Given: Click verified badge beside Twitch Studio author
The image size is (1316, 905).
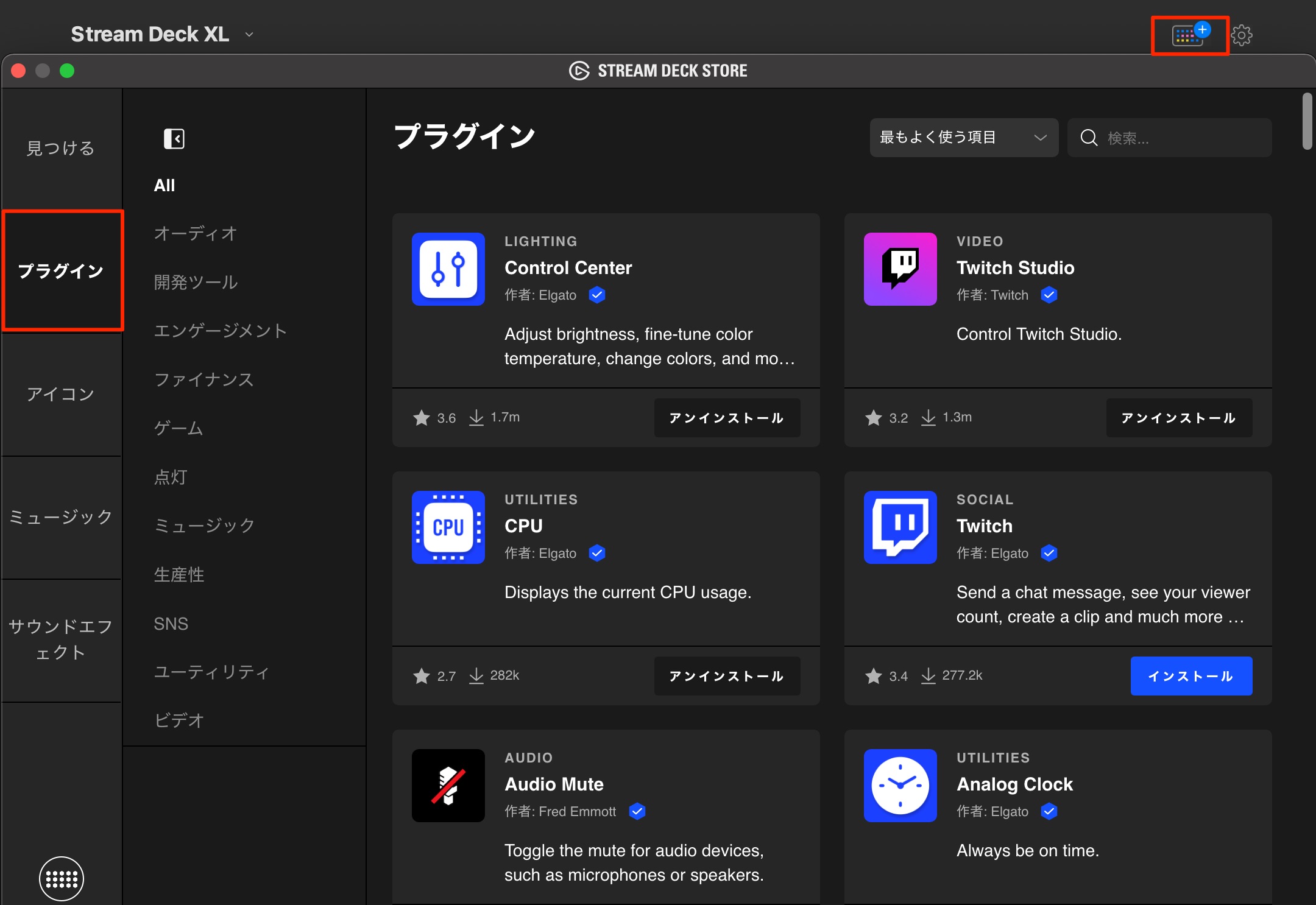Looking at the screenshot, I should pyautogui.click(x=1049, y=295).
